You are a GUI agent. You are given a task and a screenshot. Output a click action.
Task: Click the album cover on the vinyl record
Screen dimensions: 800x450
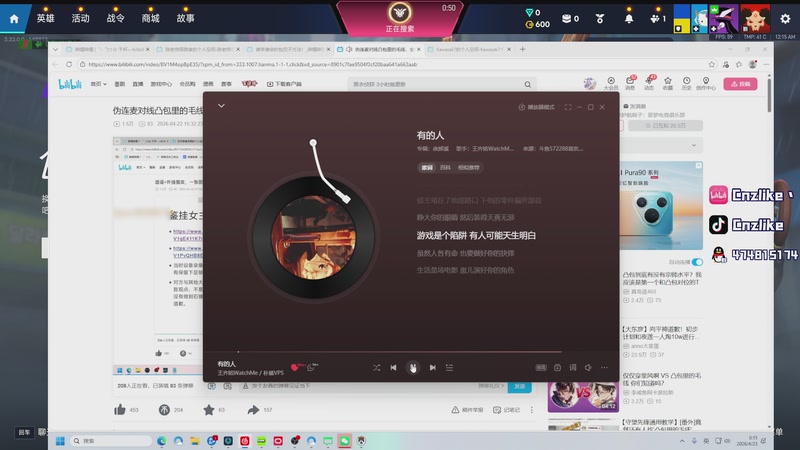click(x=313, y=237)
